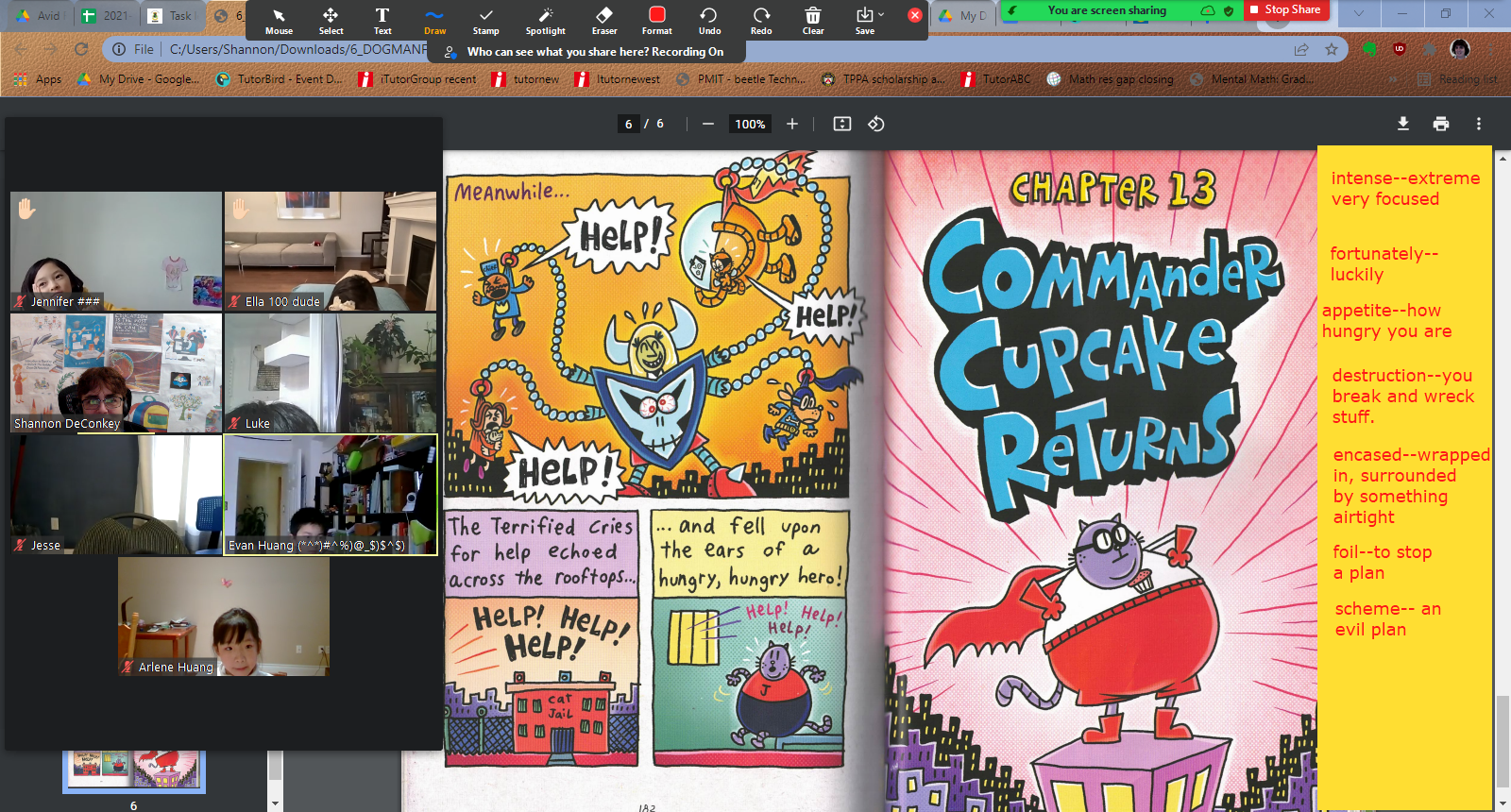Open the Math res gap closing bookmark
Viewport: 1511px width, 812px height.
point(1111,79)
